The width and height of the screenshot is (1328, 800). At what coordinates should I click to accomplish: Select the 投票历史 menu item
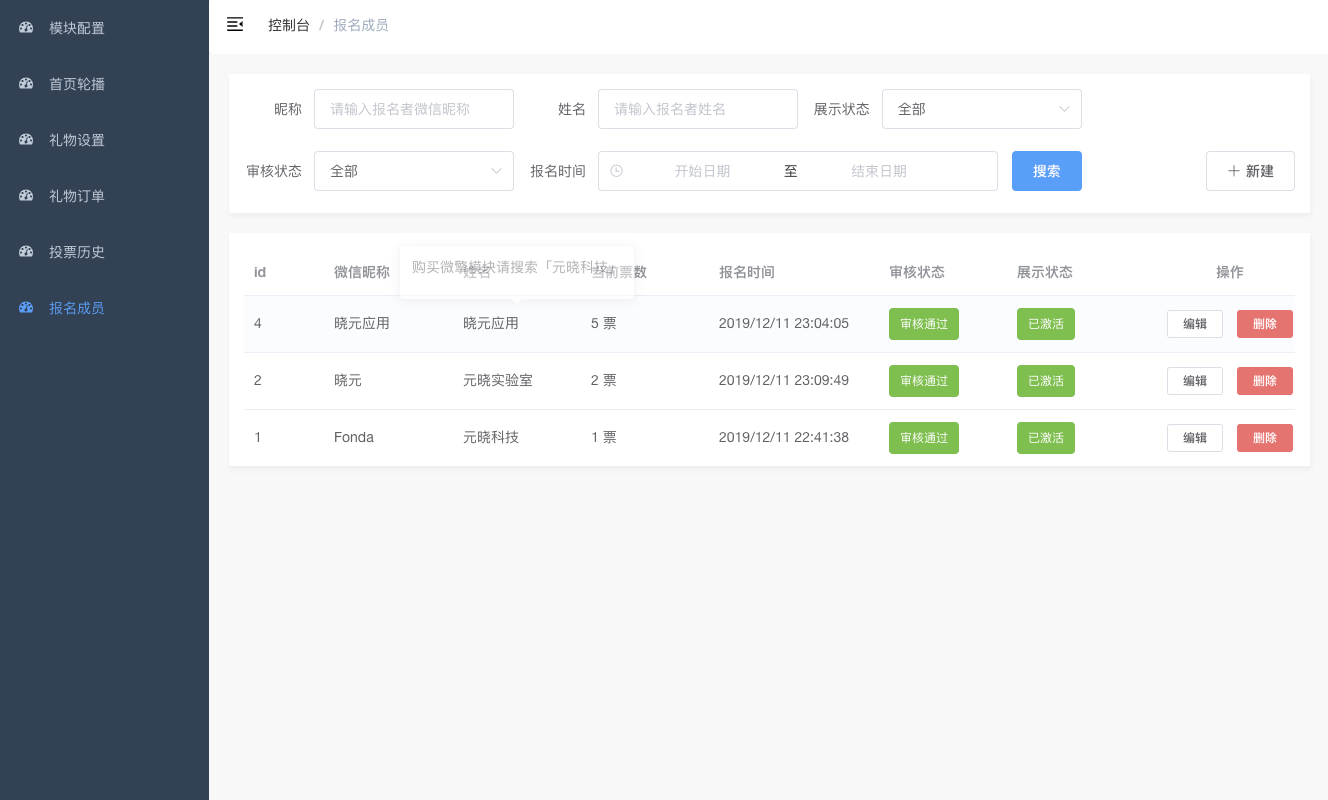(x=104, y=252)
